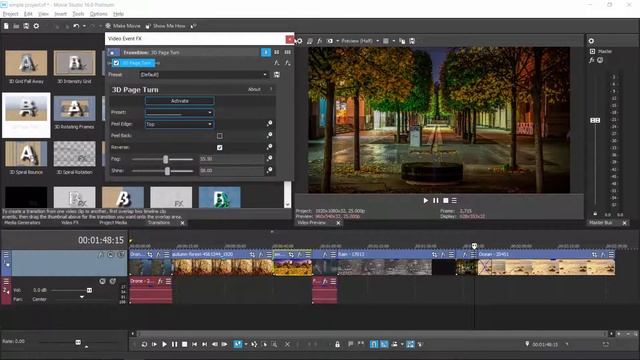The width and height of the screenshot is (640, 360).
Task: Expand the undo history dropdown arrow
Action: (x=84, y=26)
